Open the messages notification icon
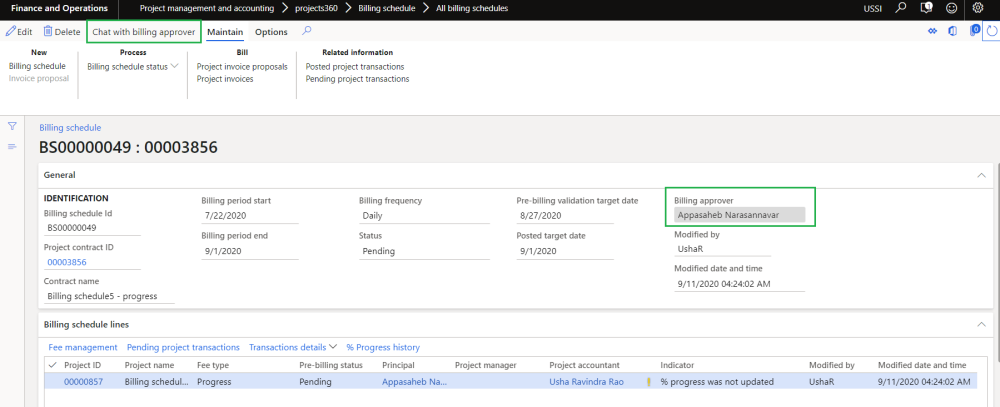The image size is (1000, 407). click(x=927, y=8)
